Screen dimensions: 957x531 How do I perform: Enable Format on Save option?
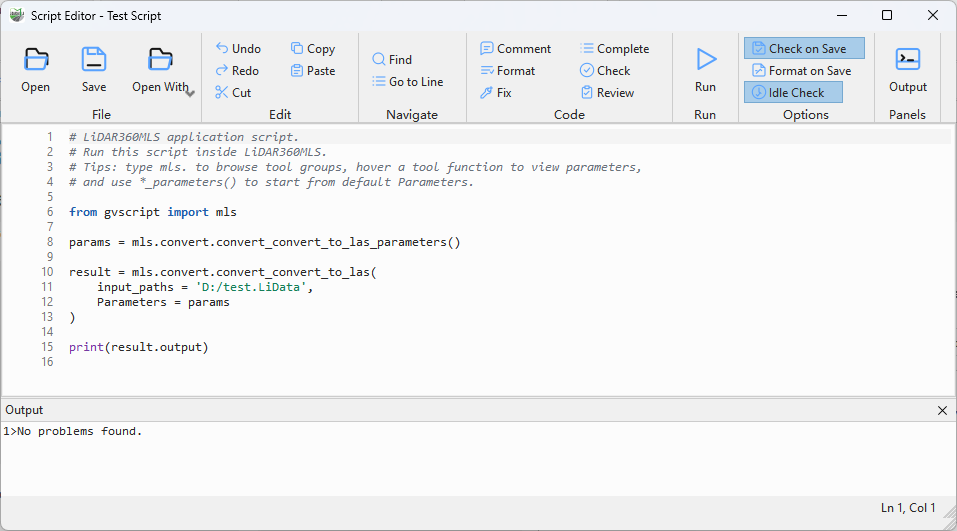(x=802, y=71)
